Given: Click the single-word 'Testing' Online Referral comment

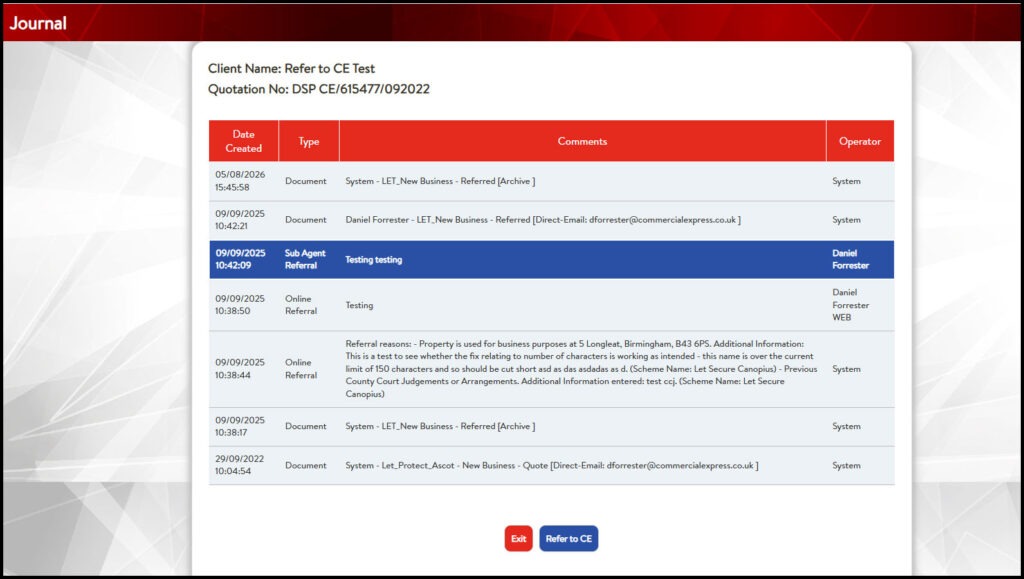Looking at the screenshot, I should pyautogui.click(x=359, y=305).
